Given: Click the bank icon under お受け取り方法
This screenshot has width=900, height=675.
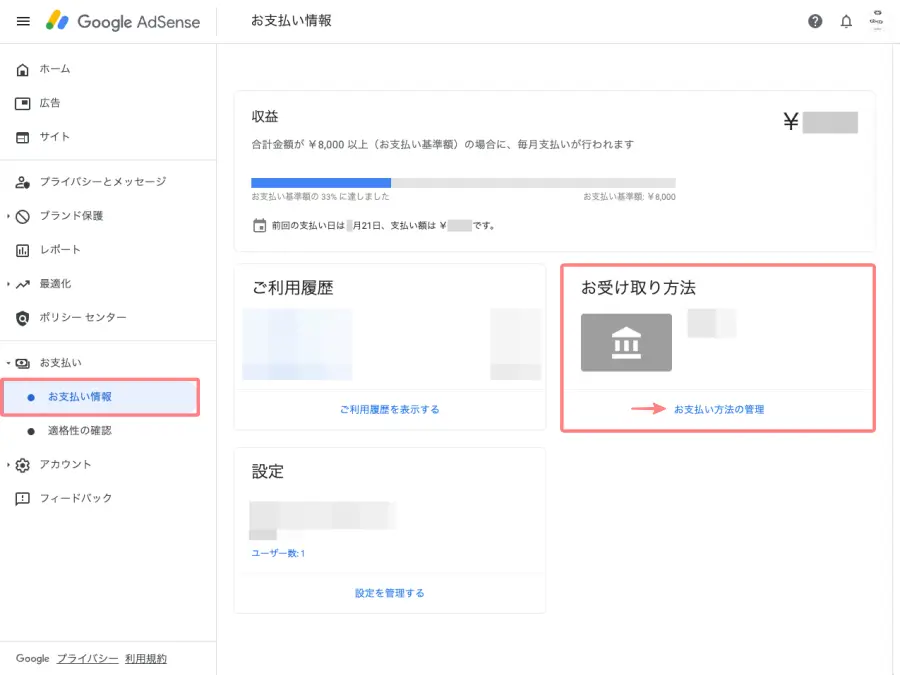Looking at the screenshot, I should click(x=626, y=342).
